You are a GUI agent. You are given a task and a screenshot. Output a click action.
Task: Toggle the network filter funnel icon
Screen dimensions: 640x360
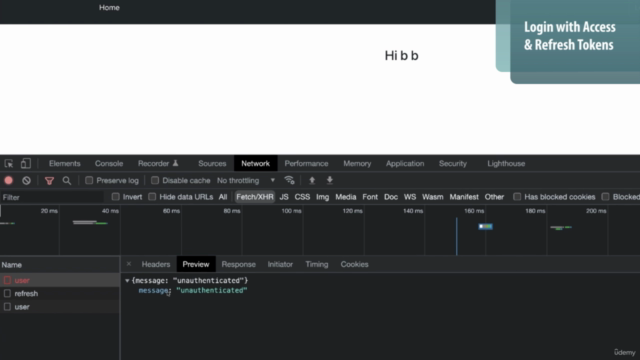(49, 180)
